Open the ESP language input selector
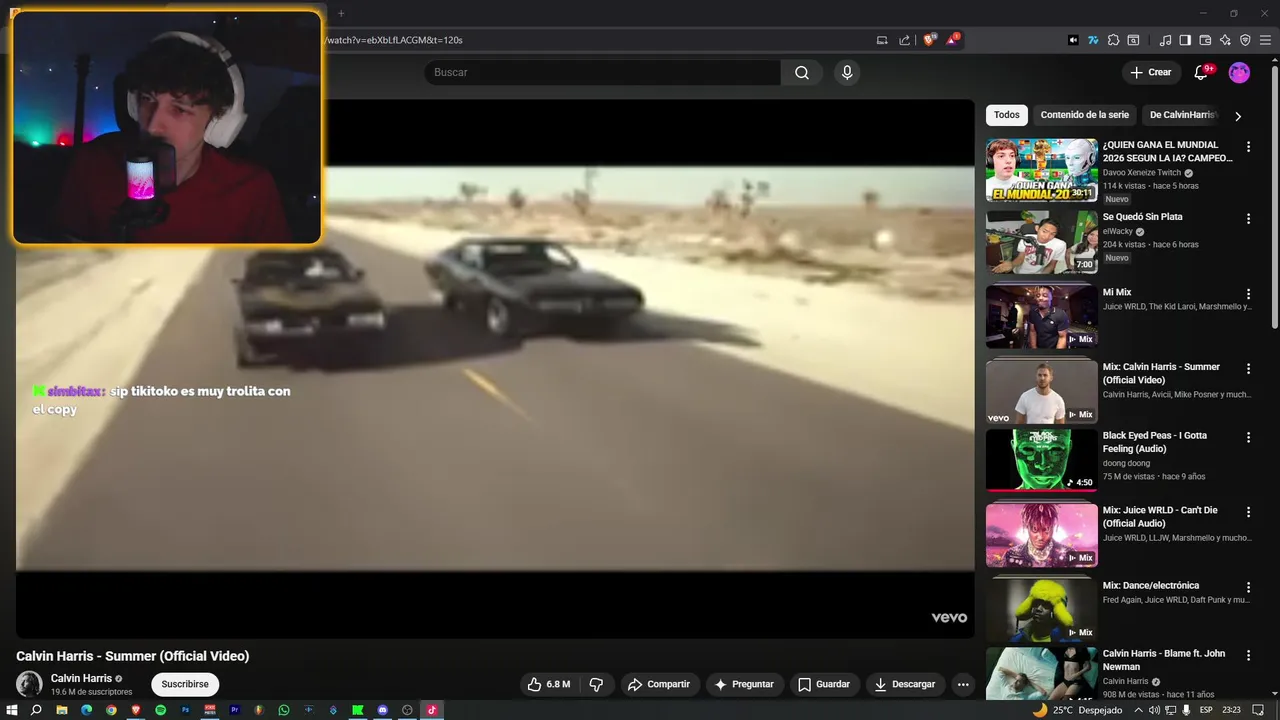1280x720 pixels. [x=1206, y=710]
